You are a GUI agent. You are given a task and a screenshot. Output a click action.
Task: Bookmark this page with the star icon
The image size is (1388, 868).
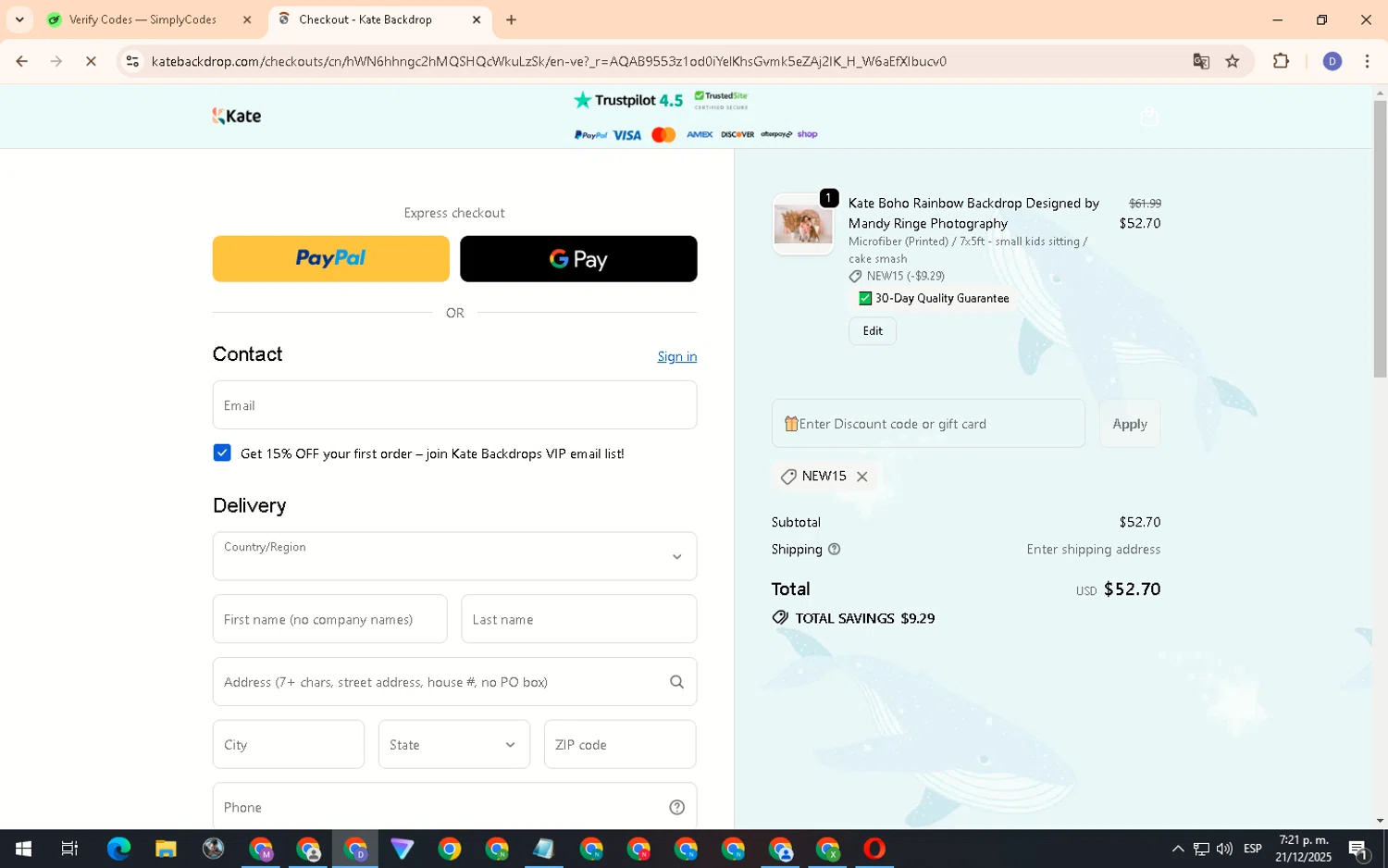tap(1233, 61)
